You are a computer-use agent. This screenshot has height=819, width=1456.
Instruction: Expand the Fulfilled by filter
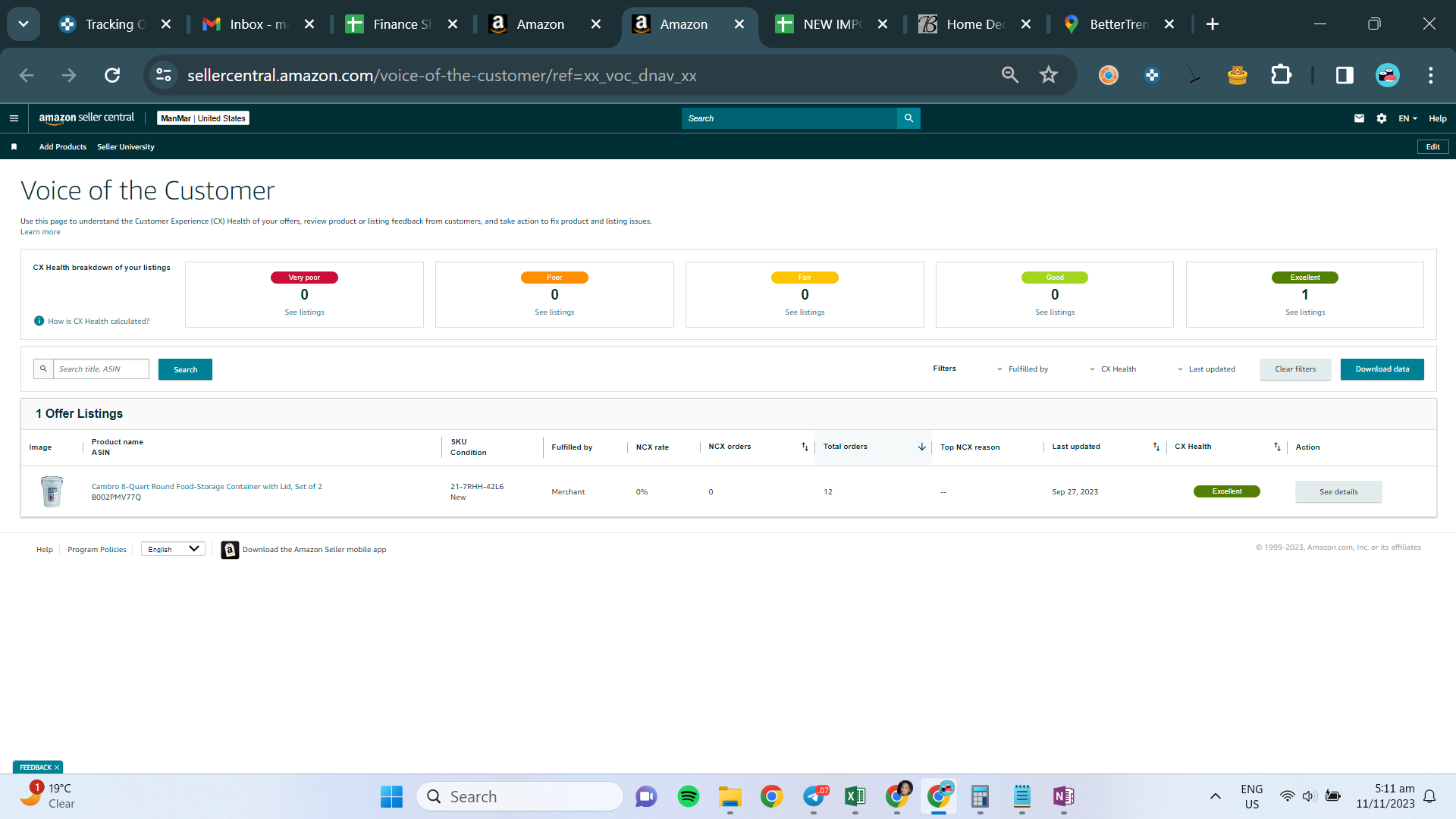pos(1022,369)
